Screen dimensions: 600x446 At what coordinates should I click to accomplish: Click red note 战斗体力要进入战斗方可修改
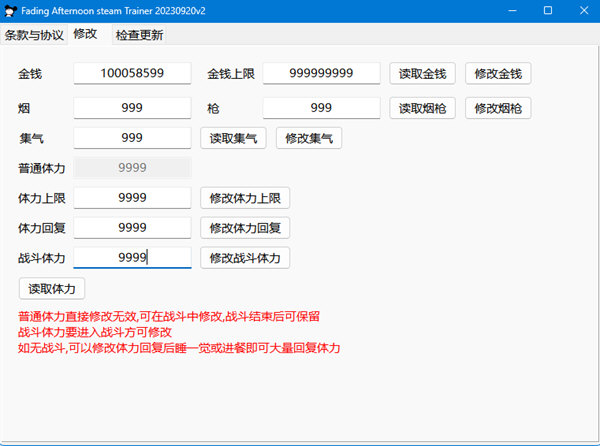(95, 332)
